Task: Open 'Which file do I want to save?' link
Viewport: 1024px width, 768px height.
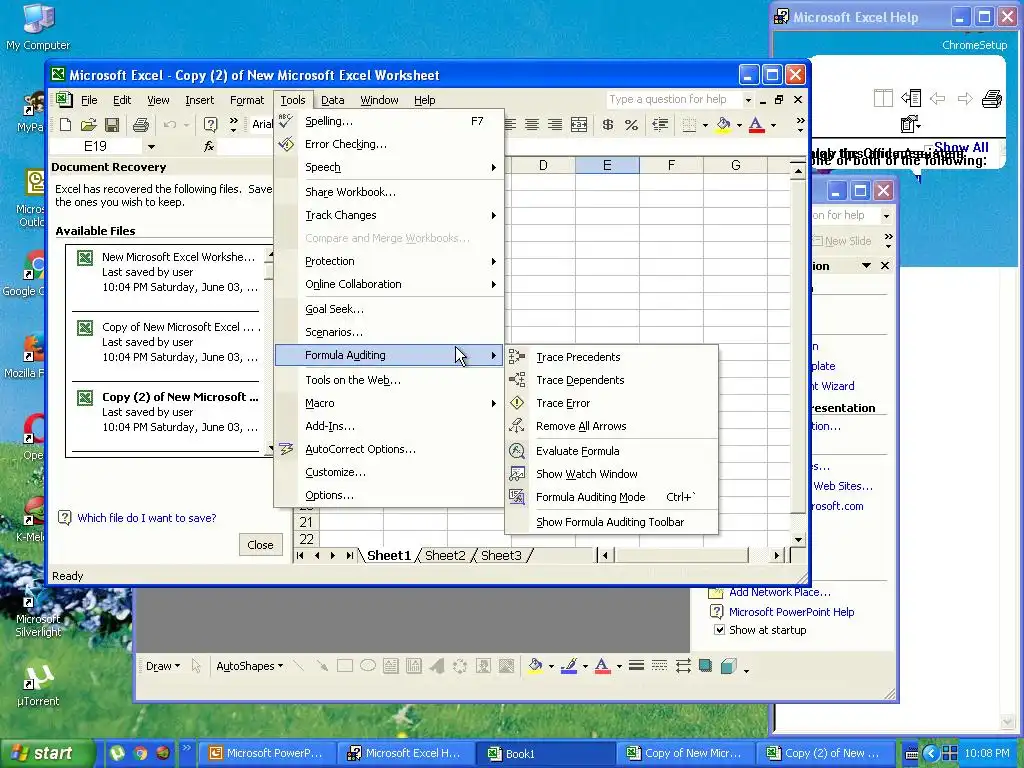Action: click(x=146, y=518)
